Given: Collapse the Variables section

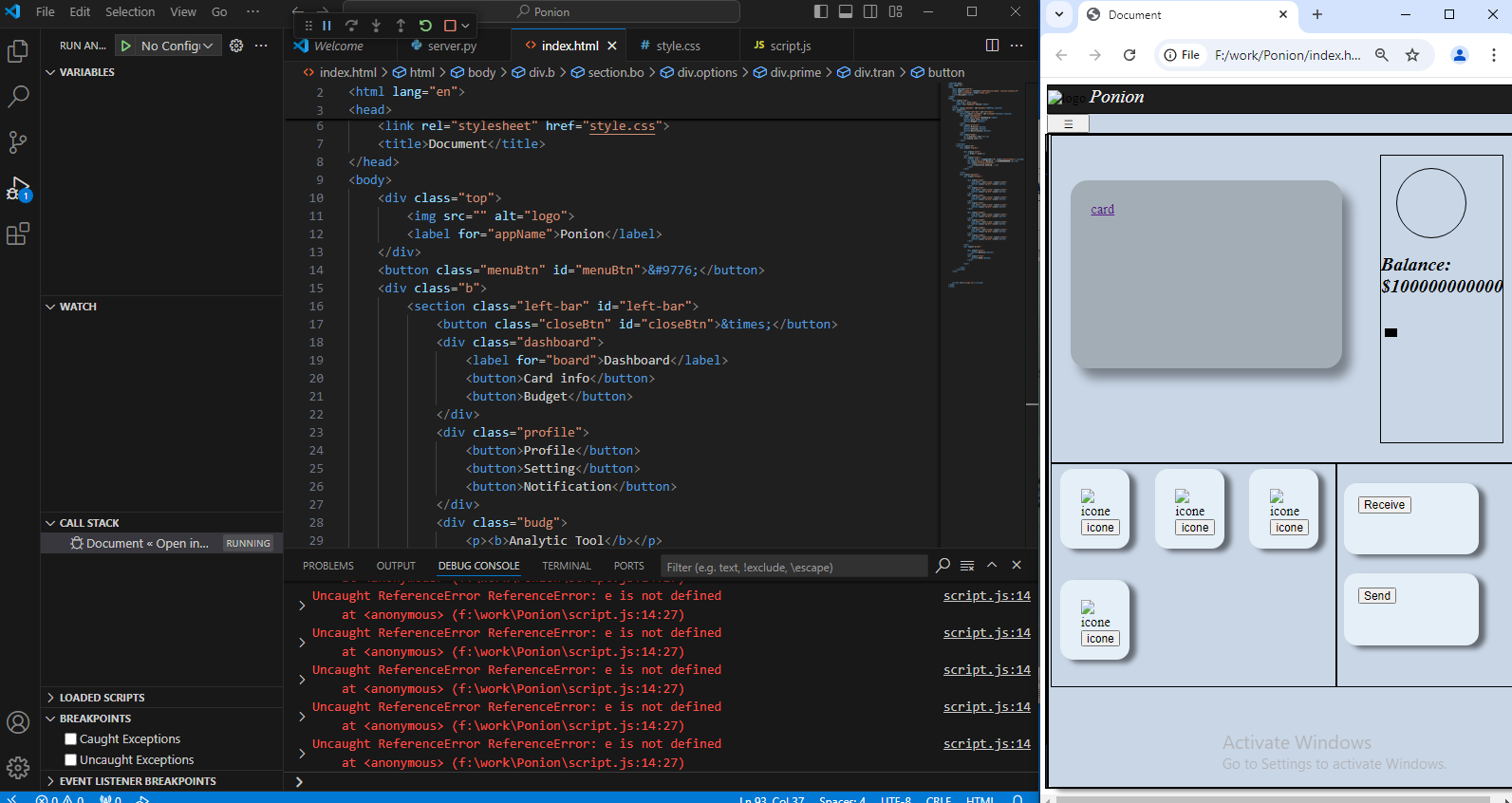Looking at the screenshot, I should coord(86,72).
